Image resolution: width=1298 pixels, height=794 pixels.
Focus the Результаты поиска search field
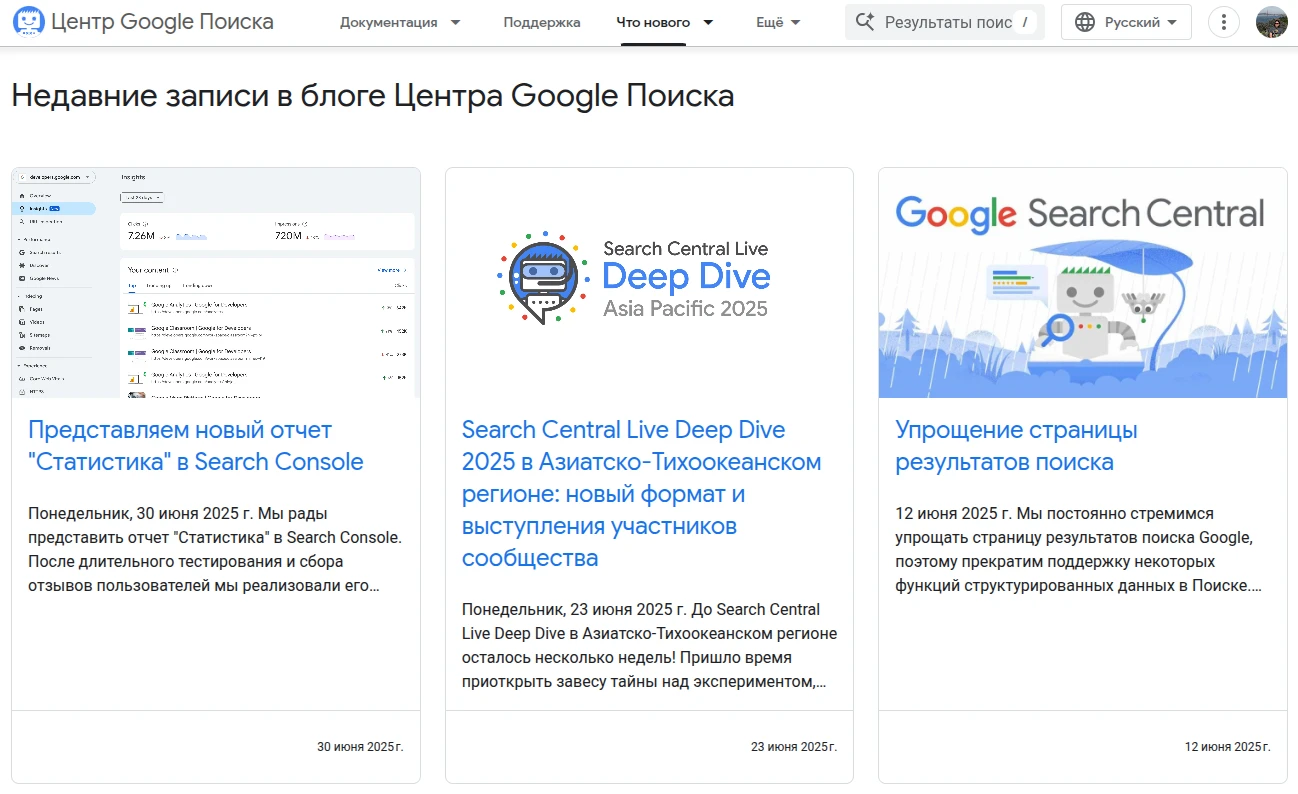tap(945, 22)
